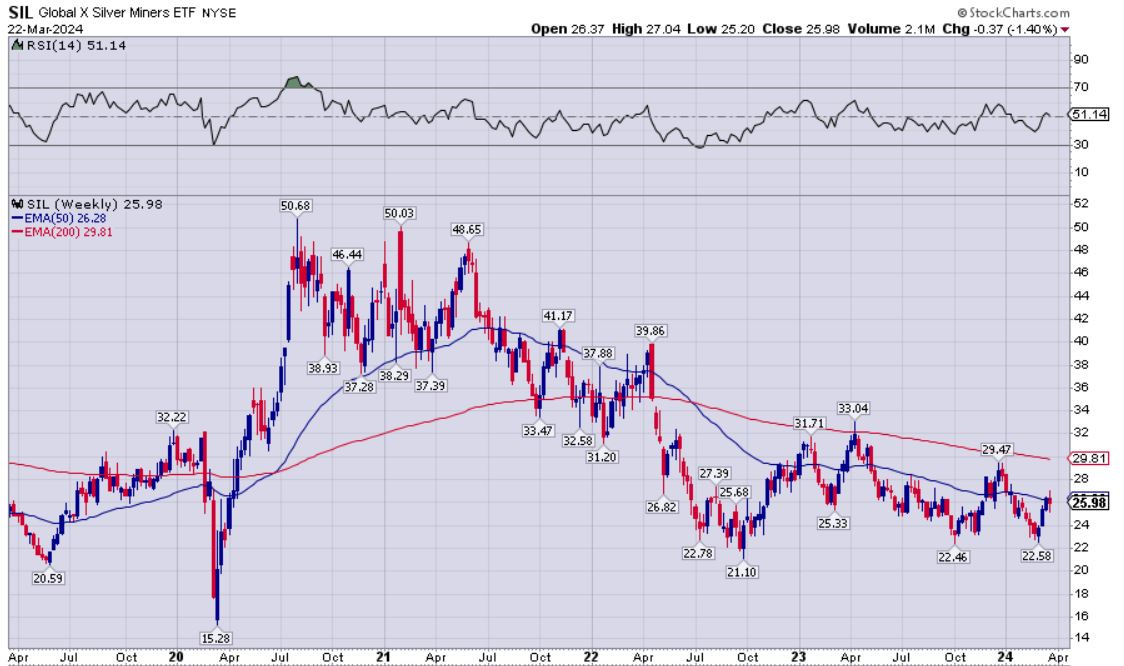Image resolution: width=1124 pixels, height=666 pixels.
Task: Click the 29.47 price label
Action: (x=996, y=449)
